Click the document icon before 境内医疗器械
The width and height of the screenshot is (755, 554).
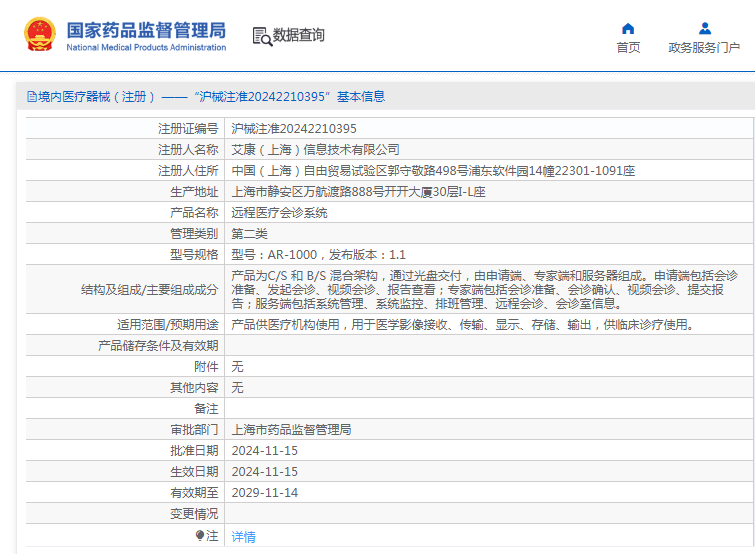click(32, 97)
